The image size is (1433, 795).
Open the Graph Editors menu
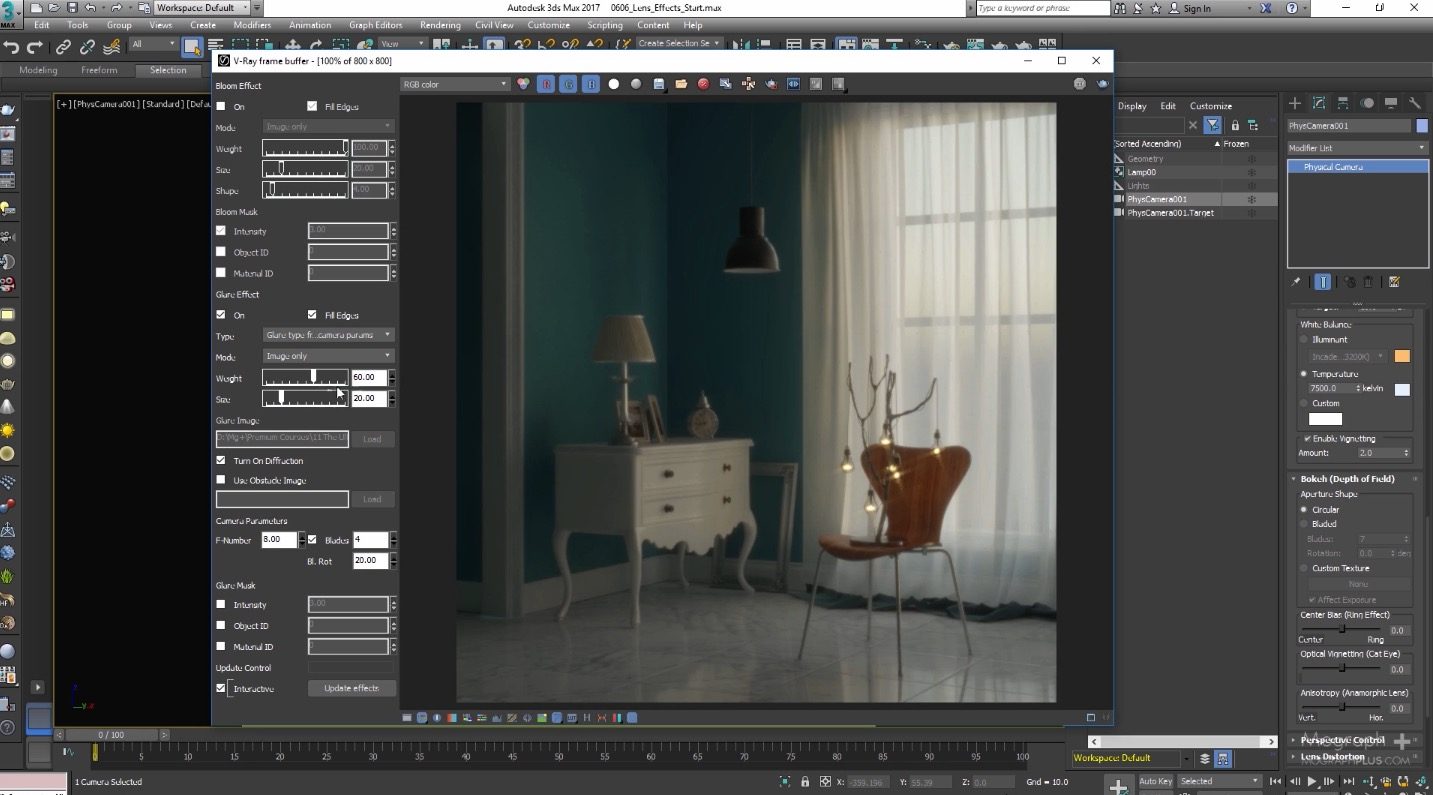374,25
